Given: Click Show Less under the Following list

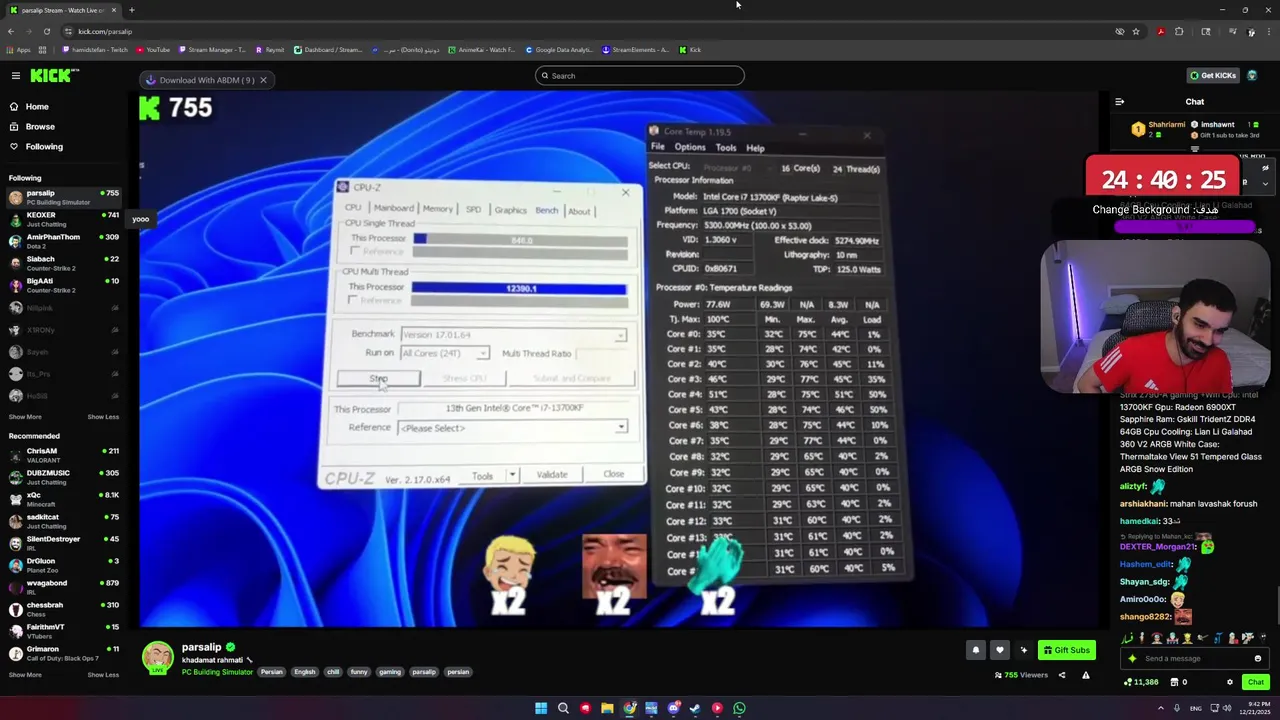Looking at the screenshot, I should coord(103,417).
